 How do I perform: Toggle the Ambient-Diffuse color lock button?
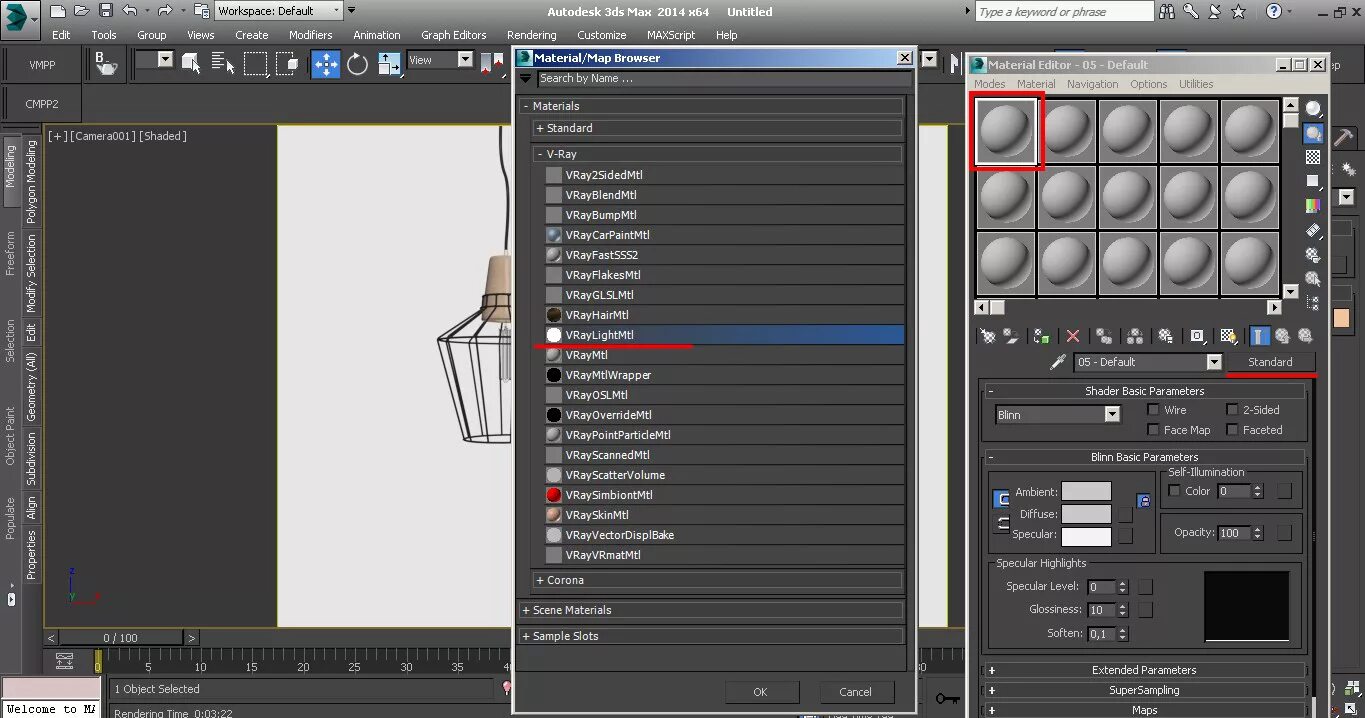(x=1001, y=499)
